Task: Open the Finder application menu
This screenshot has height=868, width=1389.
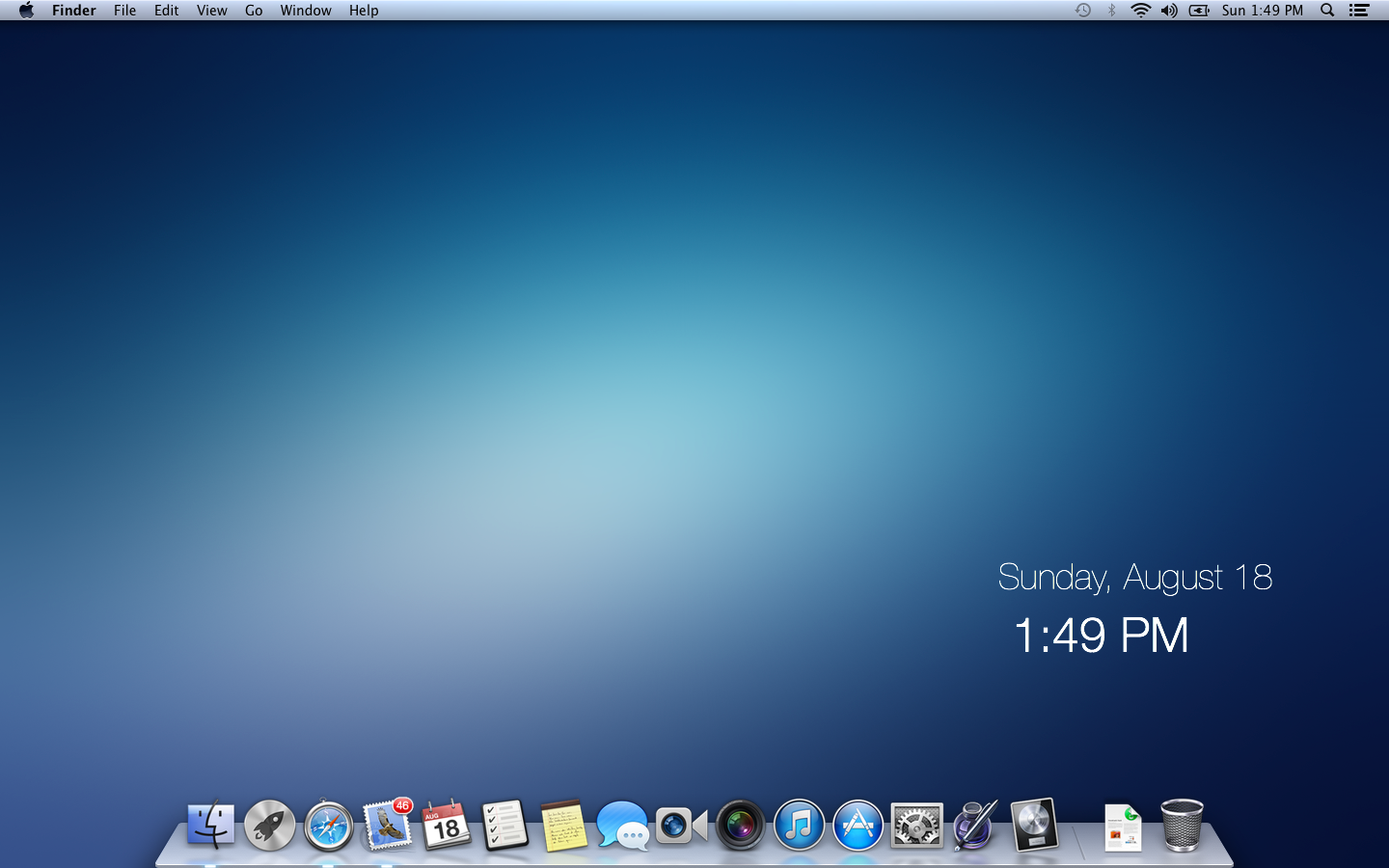Action: tap(74, 10)
